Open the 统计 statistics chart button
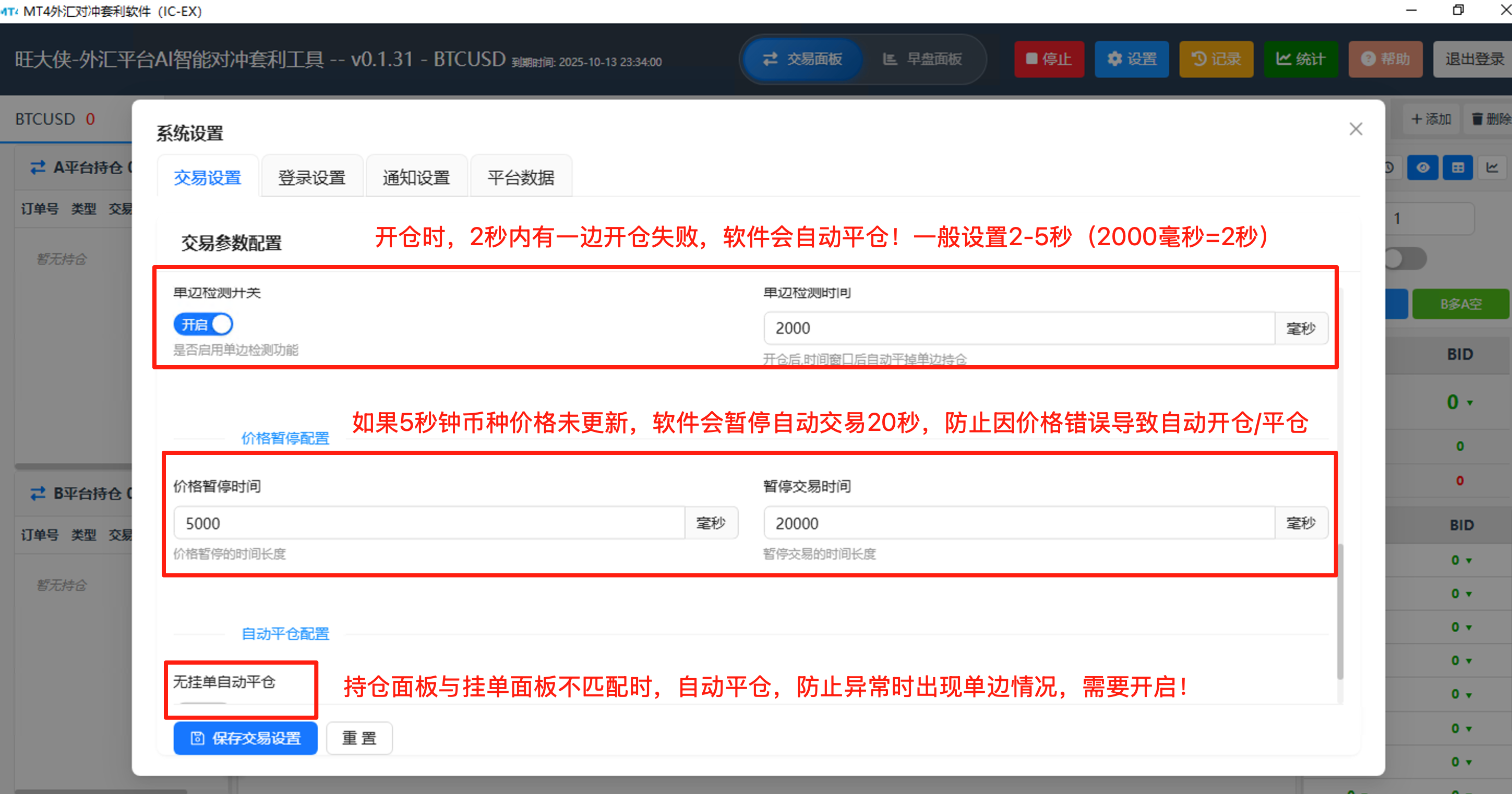The image size is (1512, 794). click(x=1300, y=59)
